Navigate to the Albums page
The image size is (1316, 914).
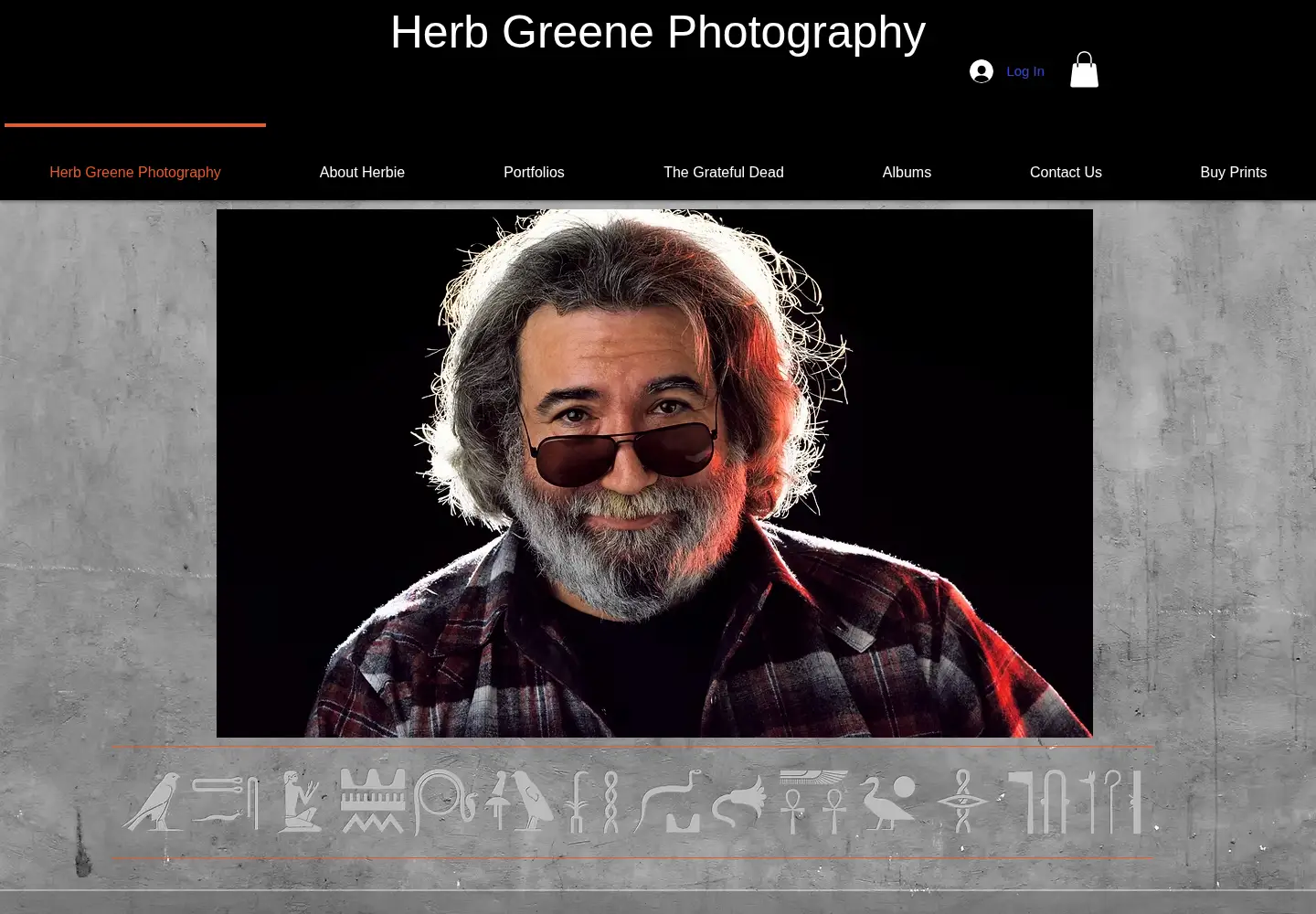(907, 172)
